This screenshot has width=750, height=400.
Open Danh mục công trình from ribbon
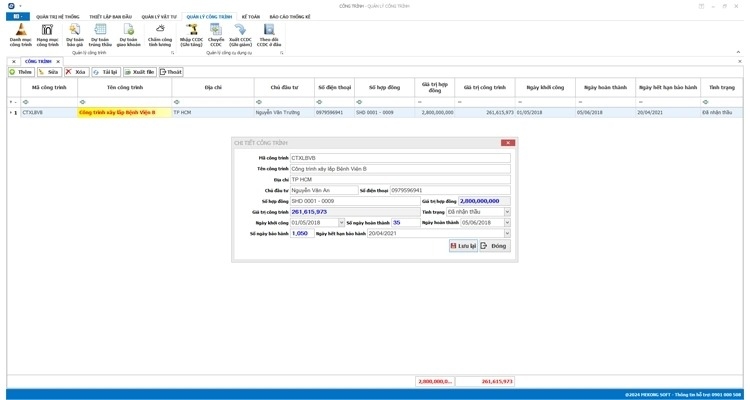point(20,35)
